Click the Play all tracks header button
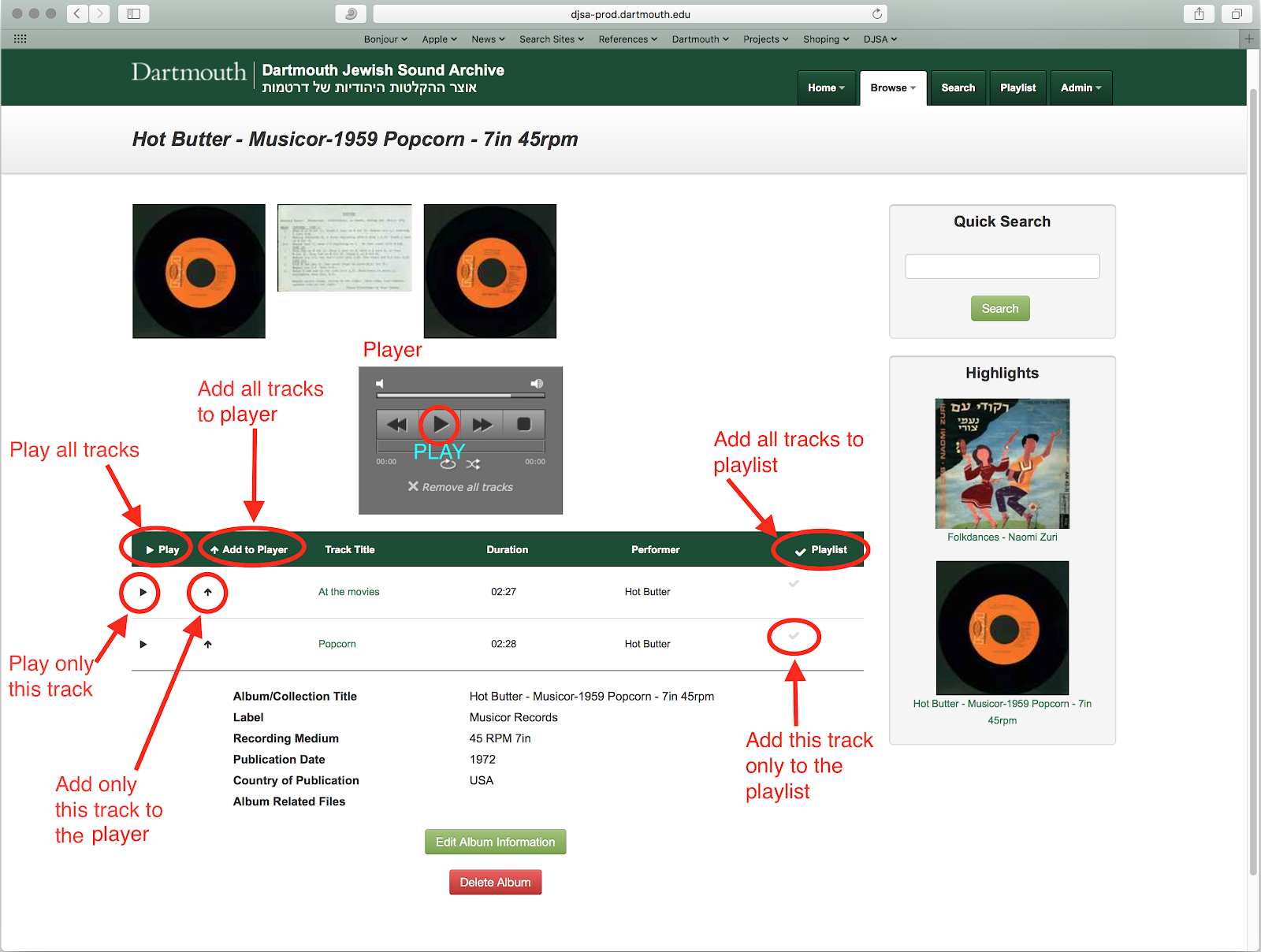This screenshot has height=952, width=1261. coord(162,549)
